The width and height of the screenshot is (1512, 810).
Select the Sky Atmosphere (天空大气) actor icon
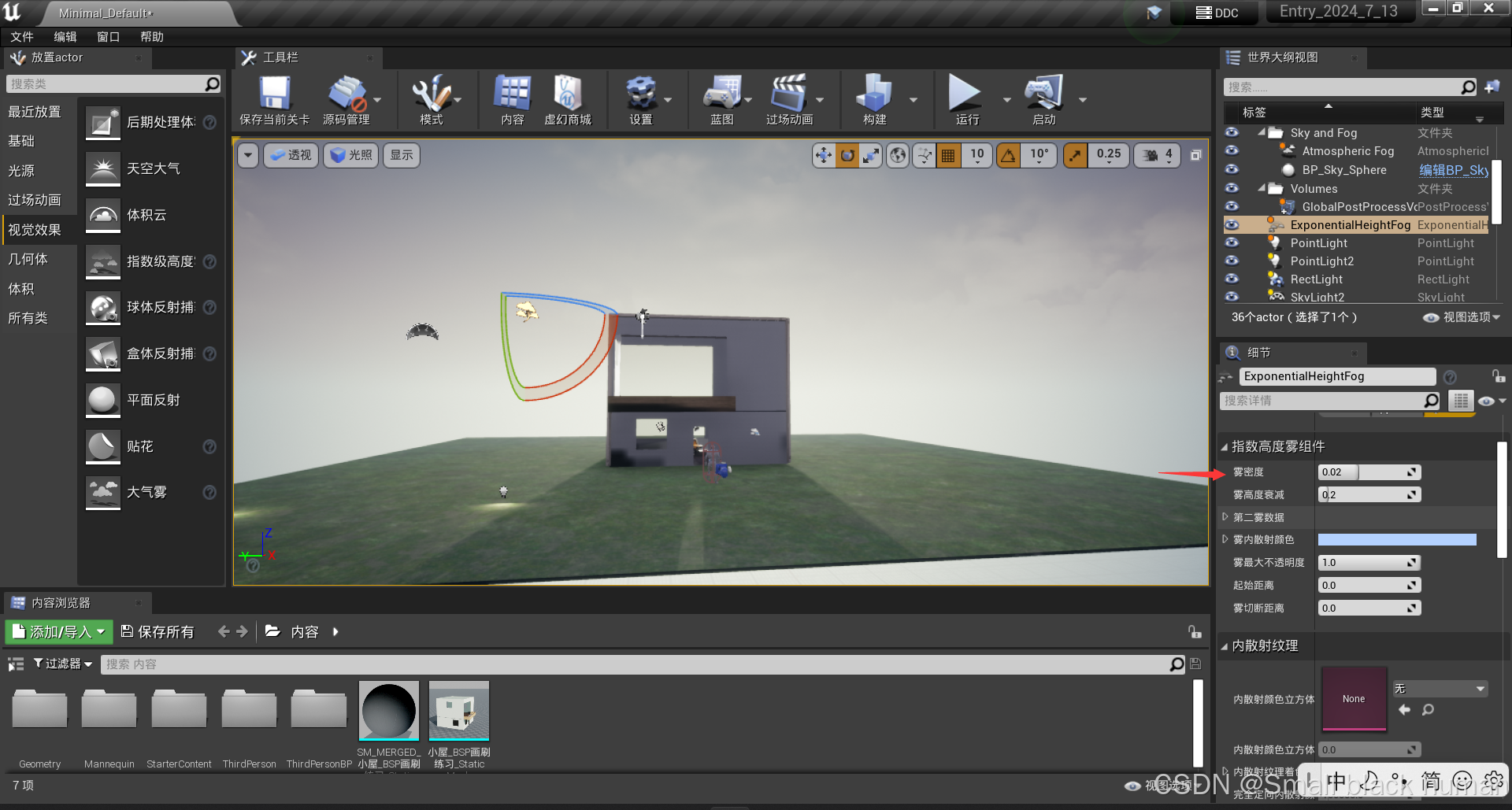103,169
